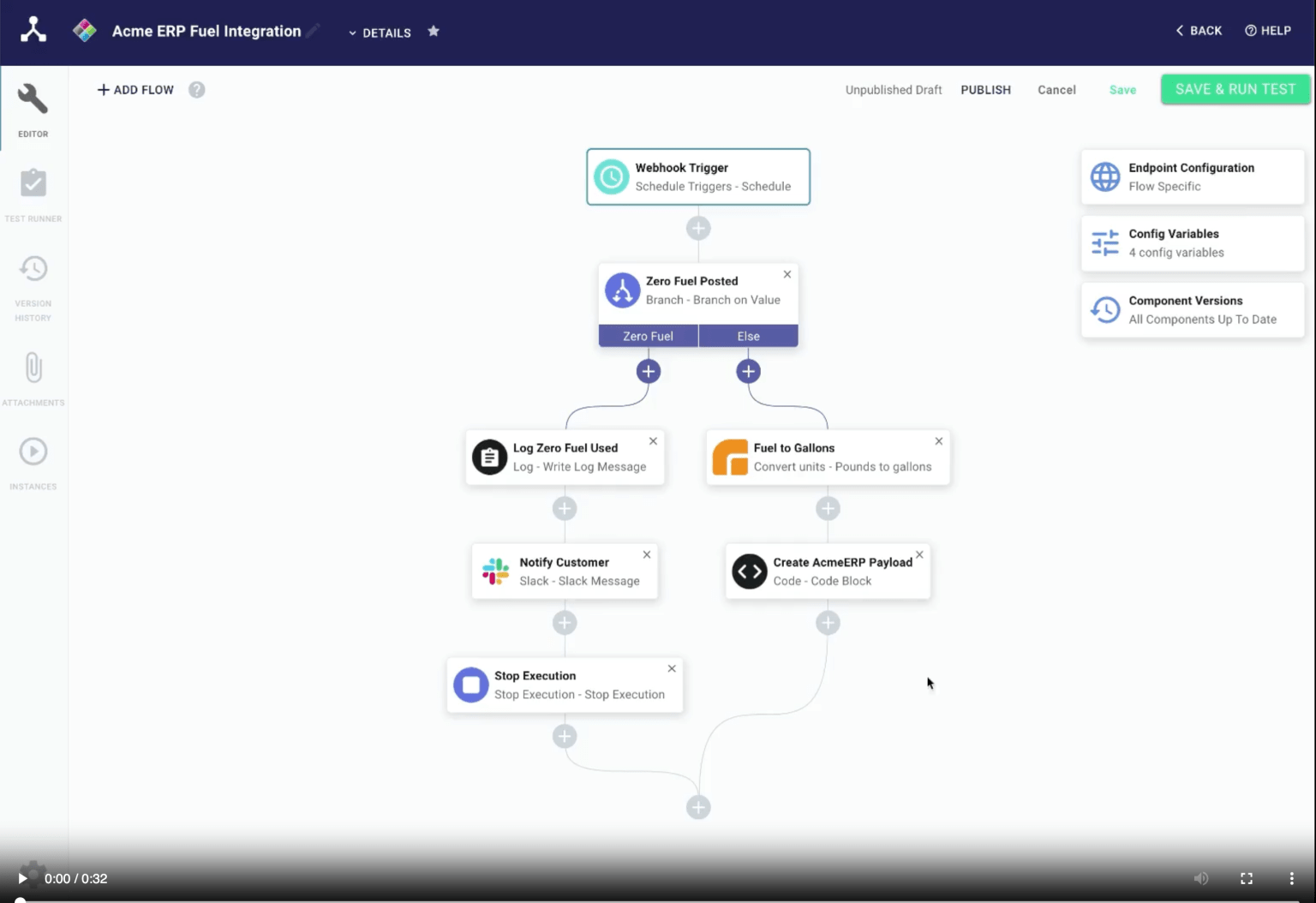This screenshot has width=1316, height=903.
Task: Delete the Zero Fuel Posted branch step
Action: pos(787,274)
